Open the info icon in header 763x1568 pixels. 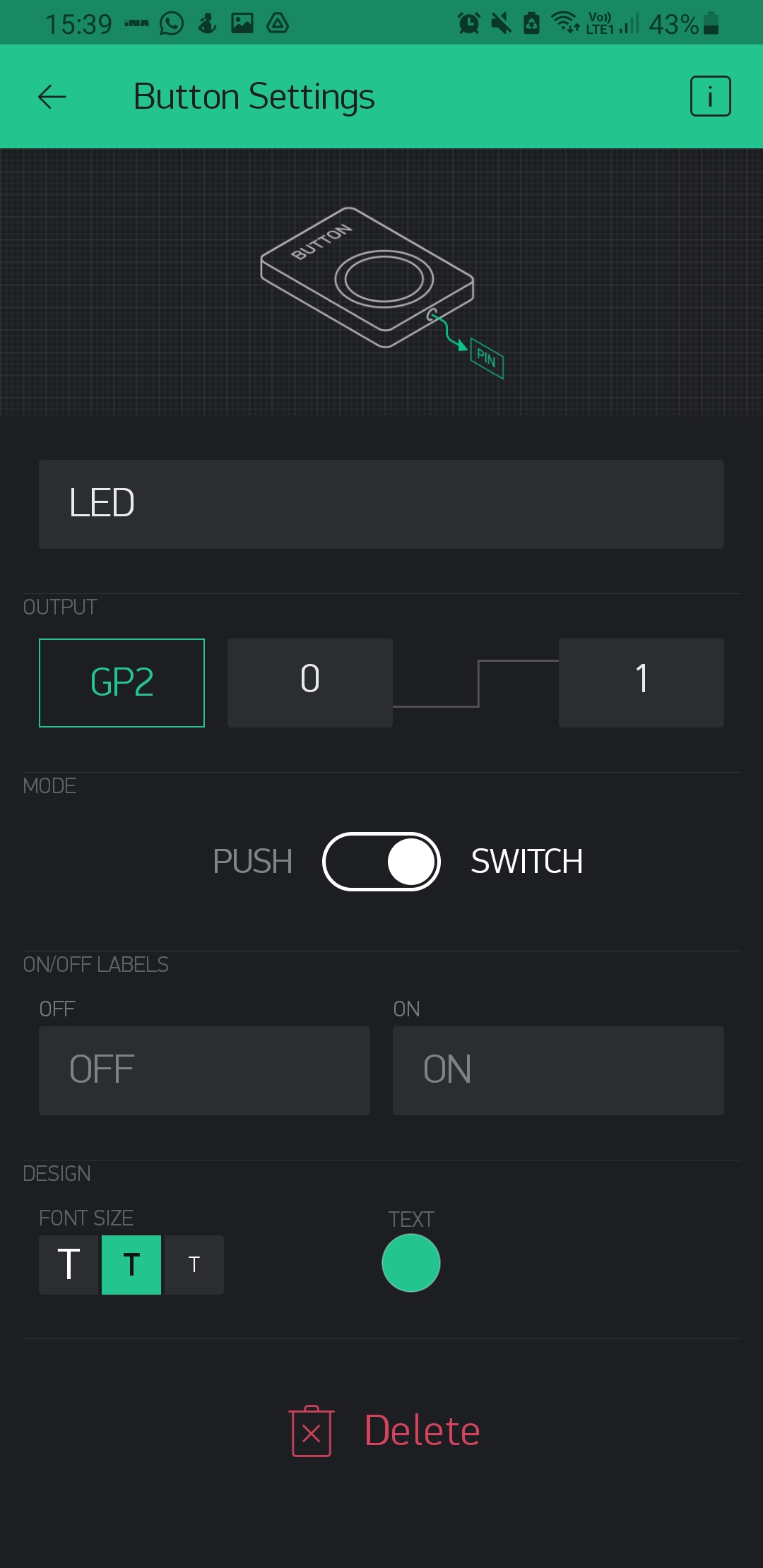coord(710,96)
